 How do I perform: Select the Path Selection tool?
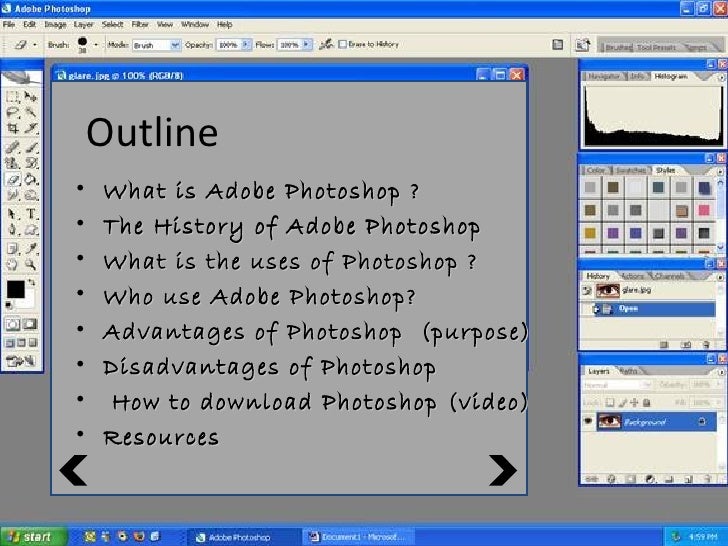[13, 214]
